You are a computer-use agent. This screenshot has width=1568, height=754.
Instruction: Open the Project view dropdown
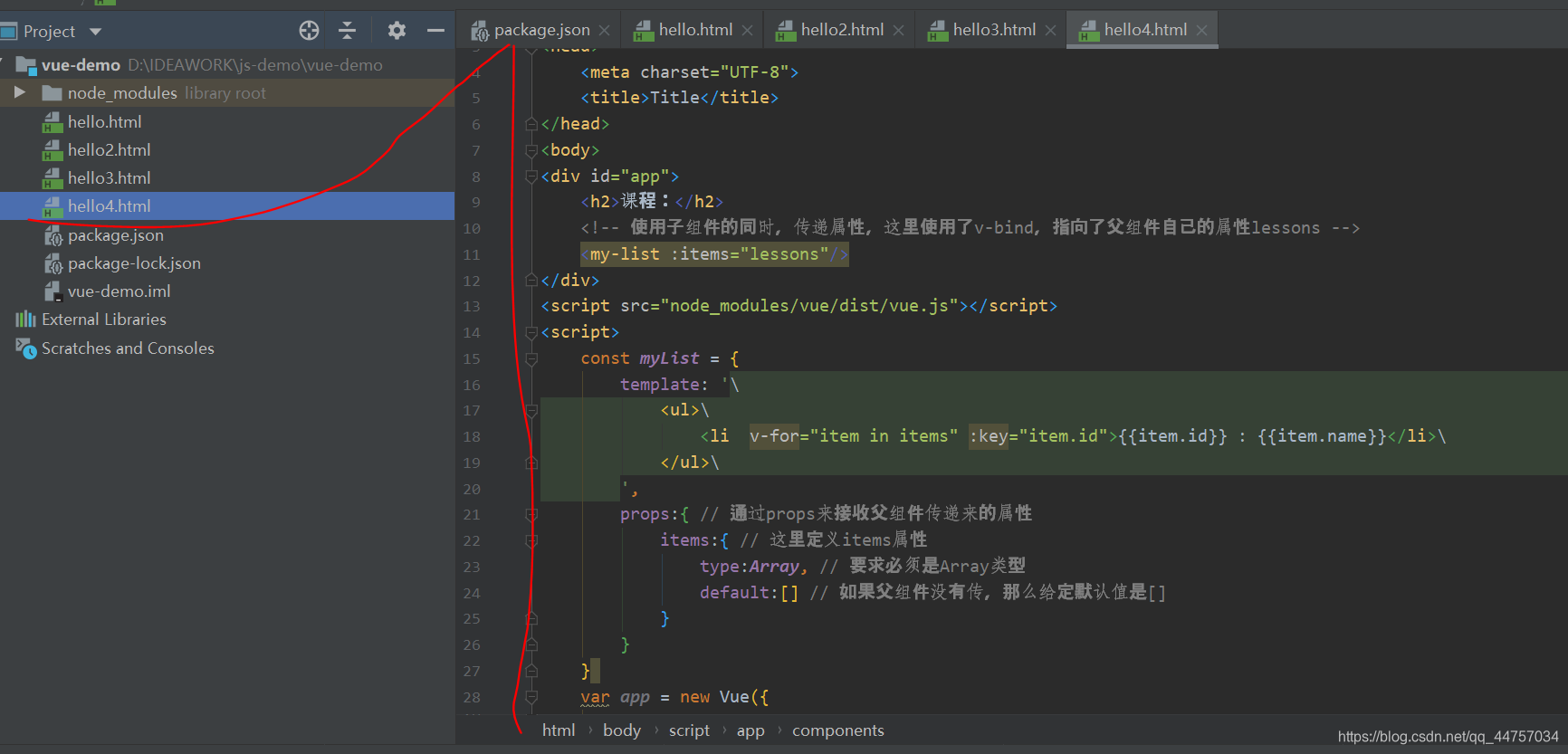coord(95,32)
